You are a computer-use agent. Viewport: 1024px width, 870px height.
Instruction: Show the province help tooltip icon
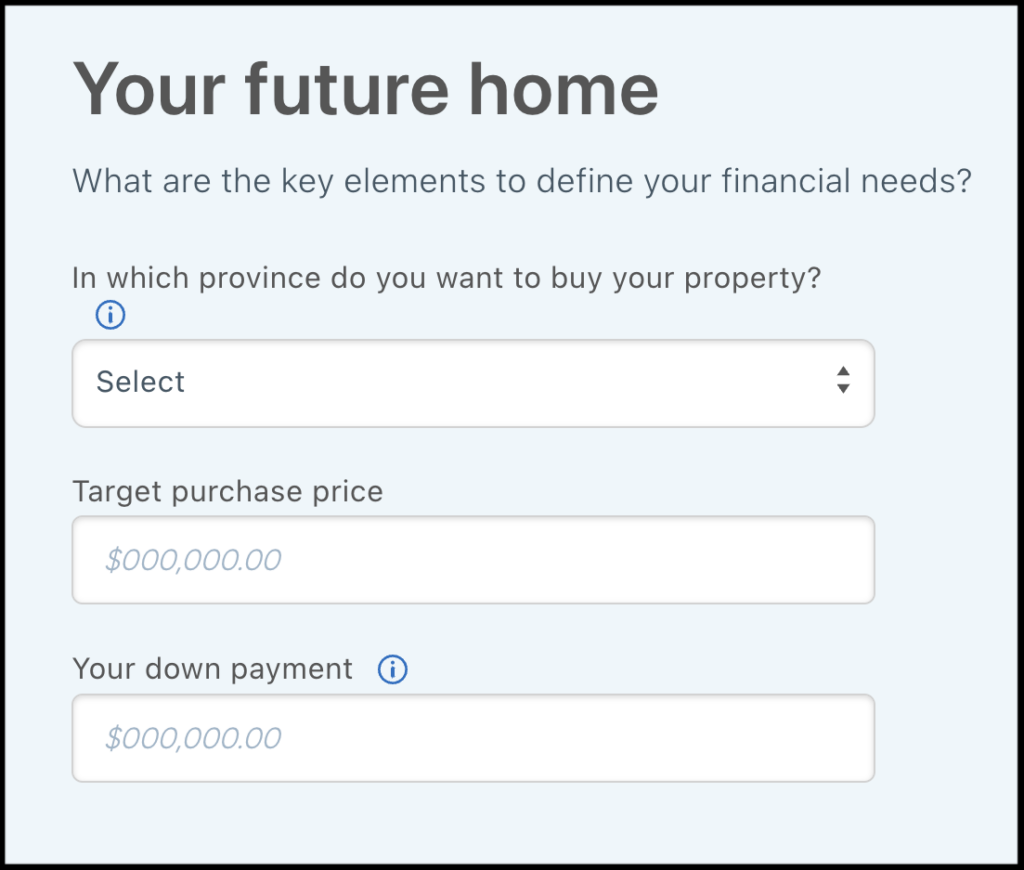(x=110, y=316)
